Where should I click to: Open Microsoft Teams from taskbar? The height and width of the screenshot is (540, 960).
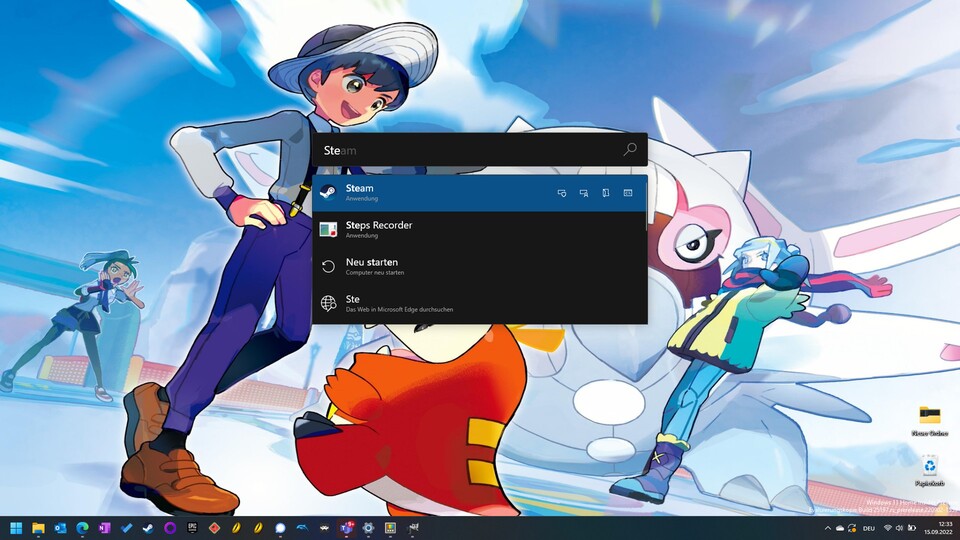click(346, 528)
